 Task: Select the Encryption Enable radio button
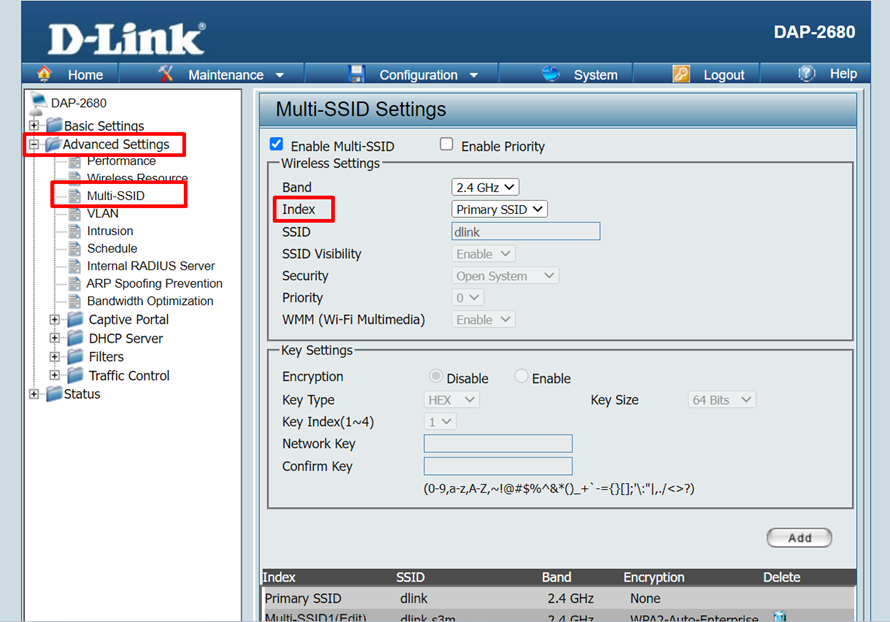pyautogui.click(x=521, y=376)
